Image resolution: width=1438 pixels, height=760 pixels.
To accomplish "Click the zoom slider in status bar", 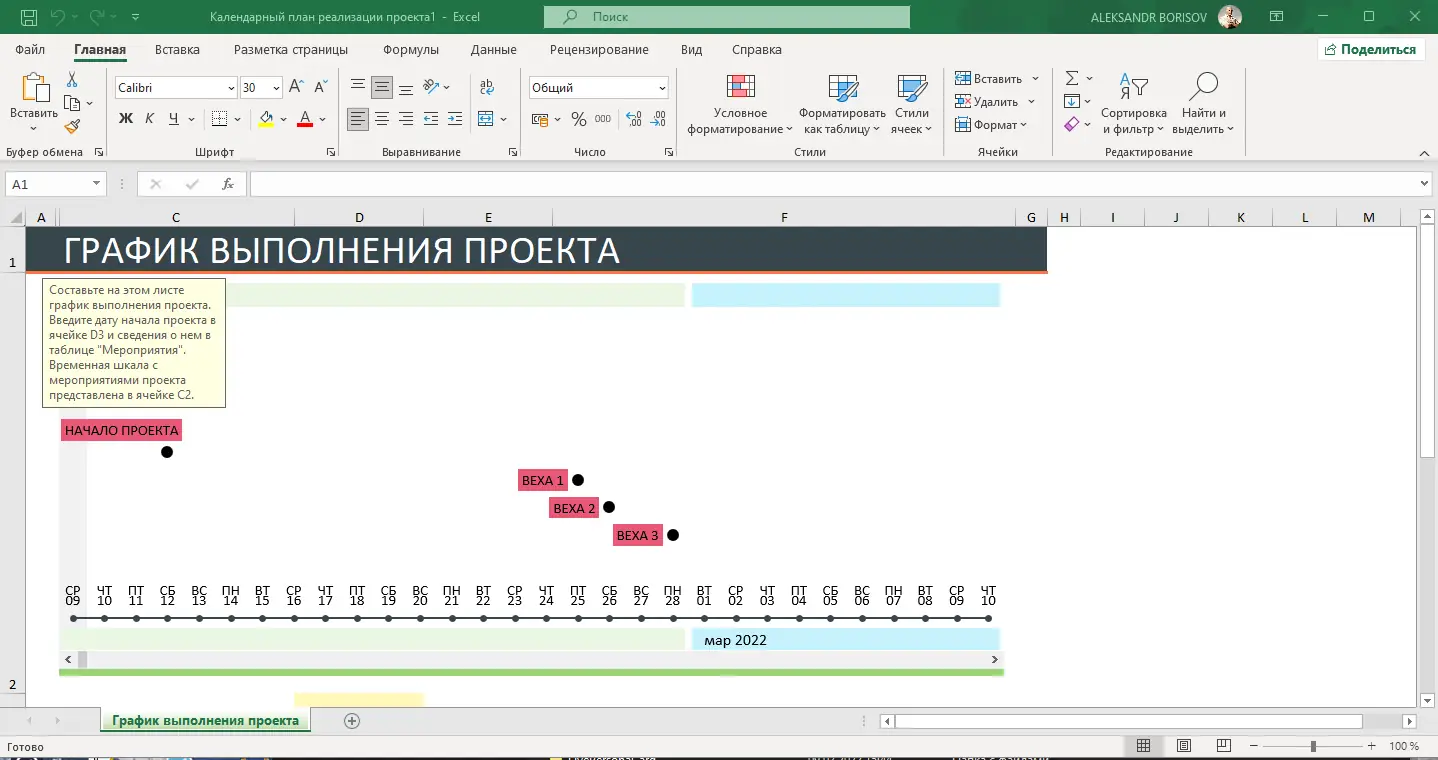I will [x=1313, y=746].
